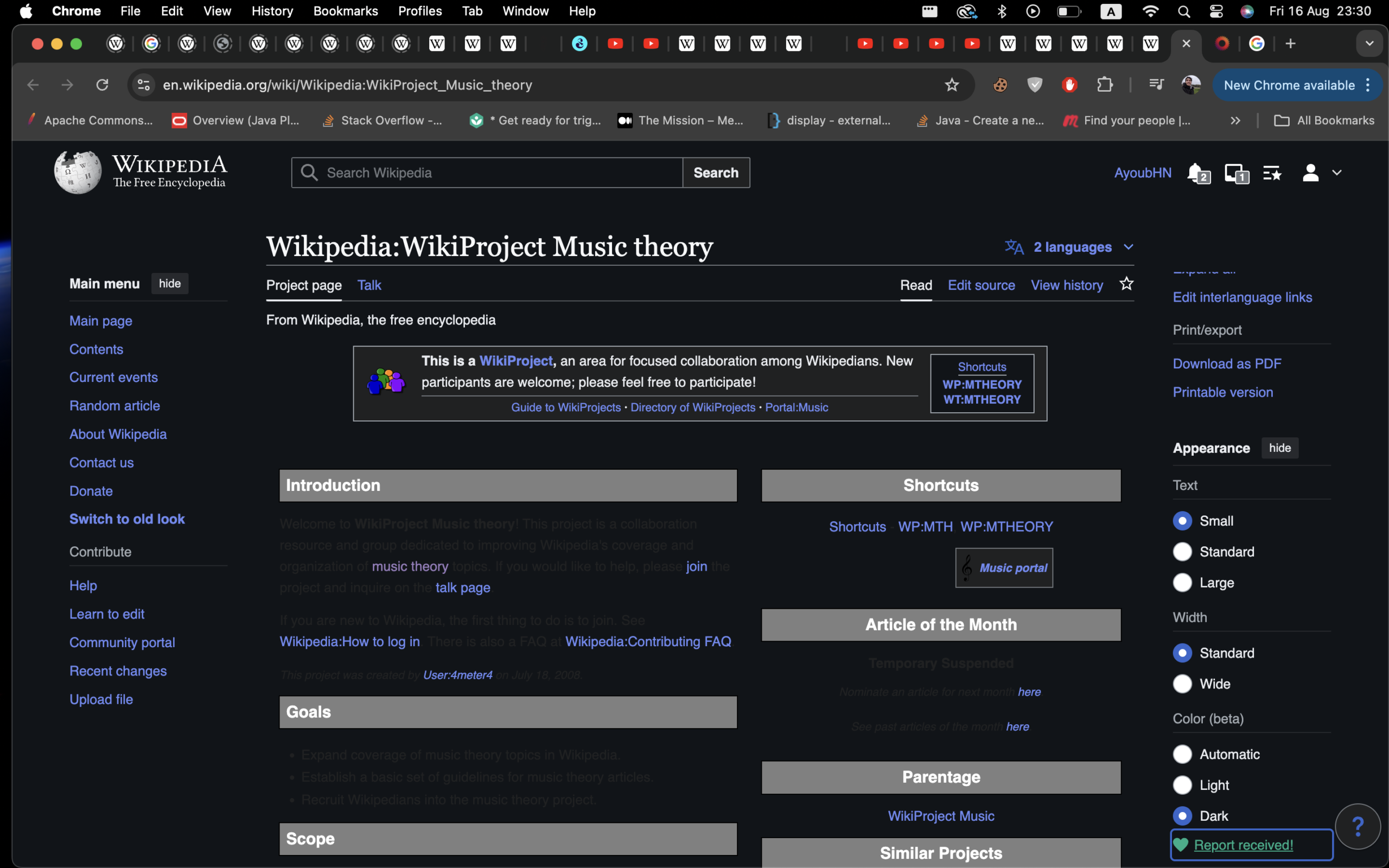Click the view site information icon
1389x868 pixels.
coord(143,85)
